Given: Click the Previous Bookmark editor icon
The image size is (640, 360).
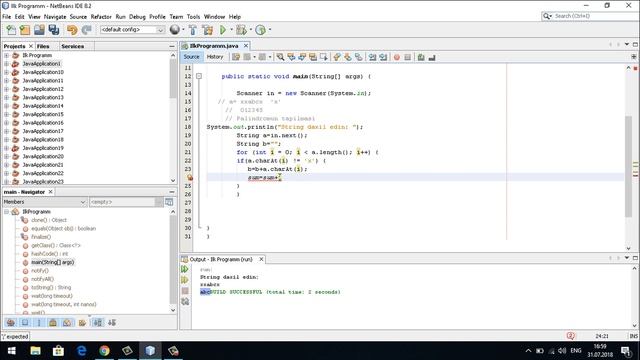Looking at the screenshot, I should tap(337, 57).
